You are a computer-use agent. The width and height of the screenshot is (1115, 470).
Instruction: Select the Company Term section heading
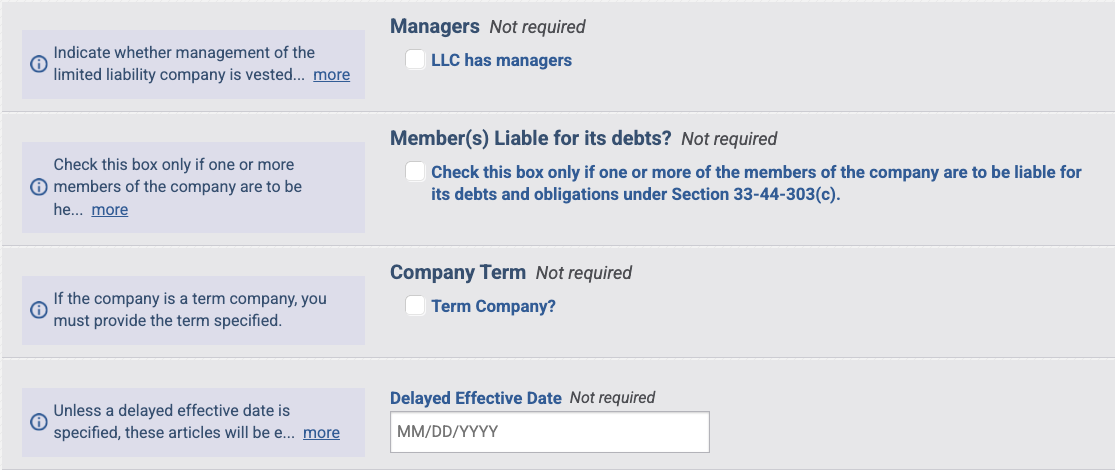[x=458, y=272]
